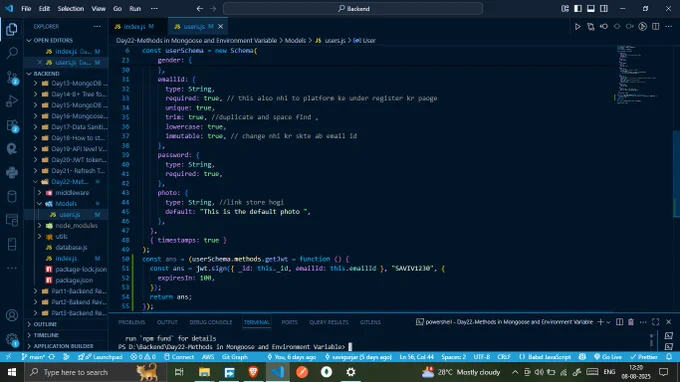Maximize the terminal panel size
The image size is (680, 382).
click(x=656, y=322)
